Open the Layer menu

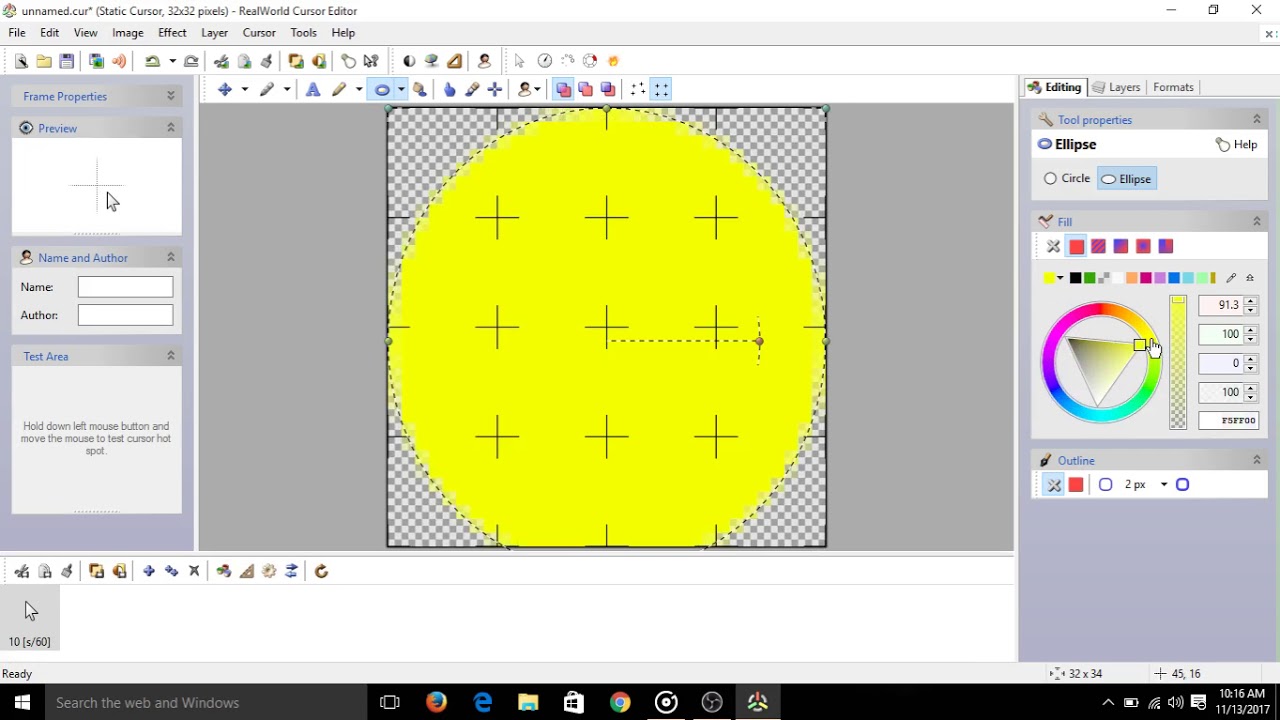214,33
